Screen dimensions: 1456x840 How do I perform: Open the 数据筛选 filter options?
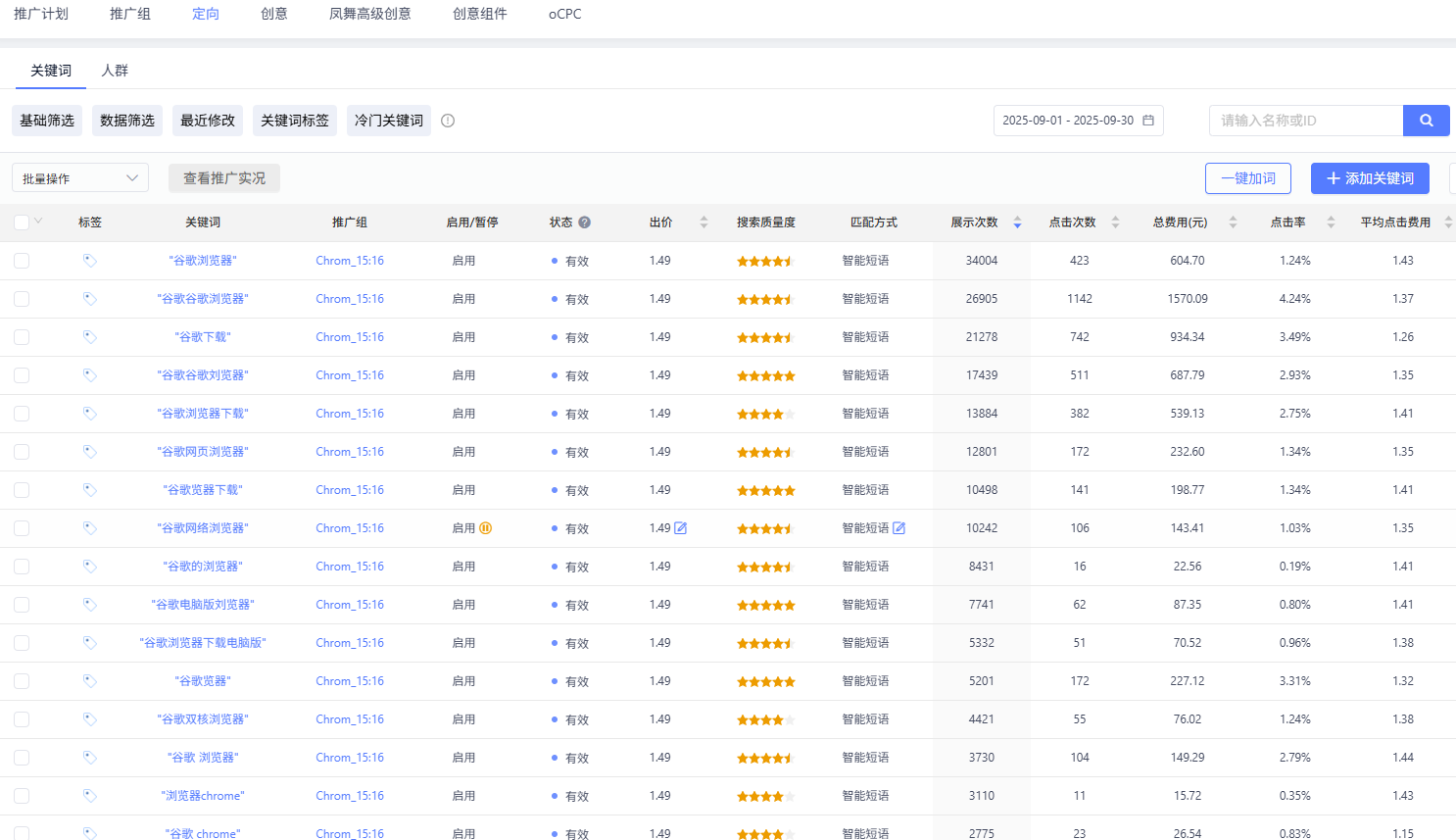[127, 121]
